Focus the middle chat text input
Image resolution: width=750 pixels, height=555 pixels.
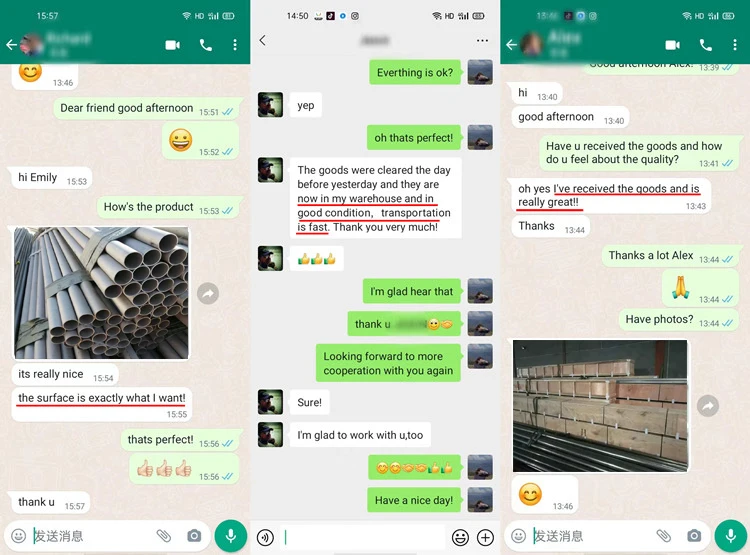pos(362,537)
